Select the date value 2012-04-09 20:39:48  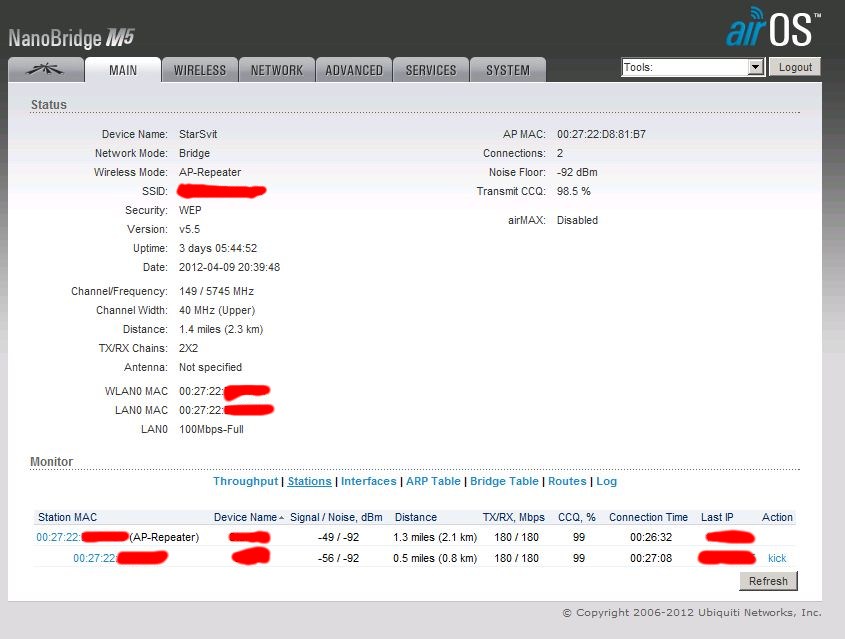(229, 267)
